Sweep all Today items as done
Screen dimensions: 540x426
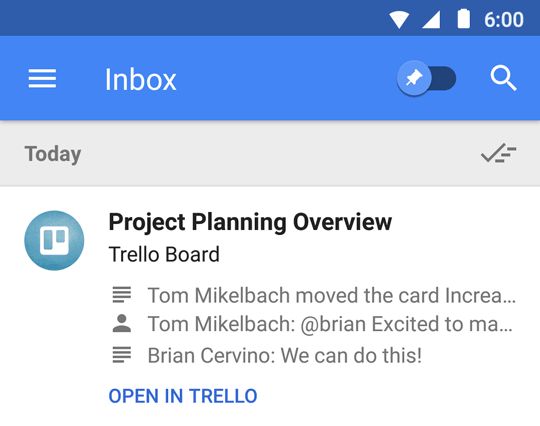[498, 153]
